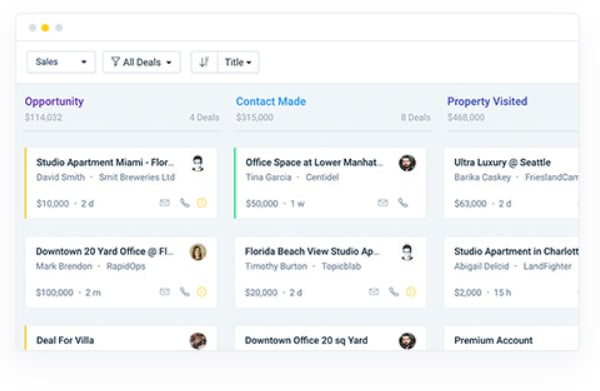Screen dimensions: 600x391
Task: Click the $2,000 deal amount
Action: tap(468, 293)
